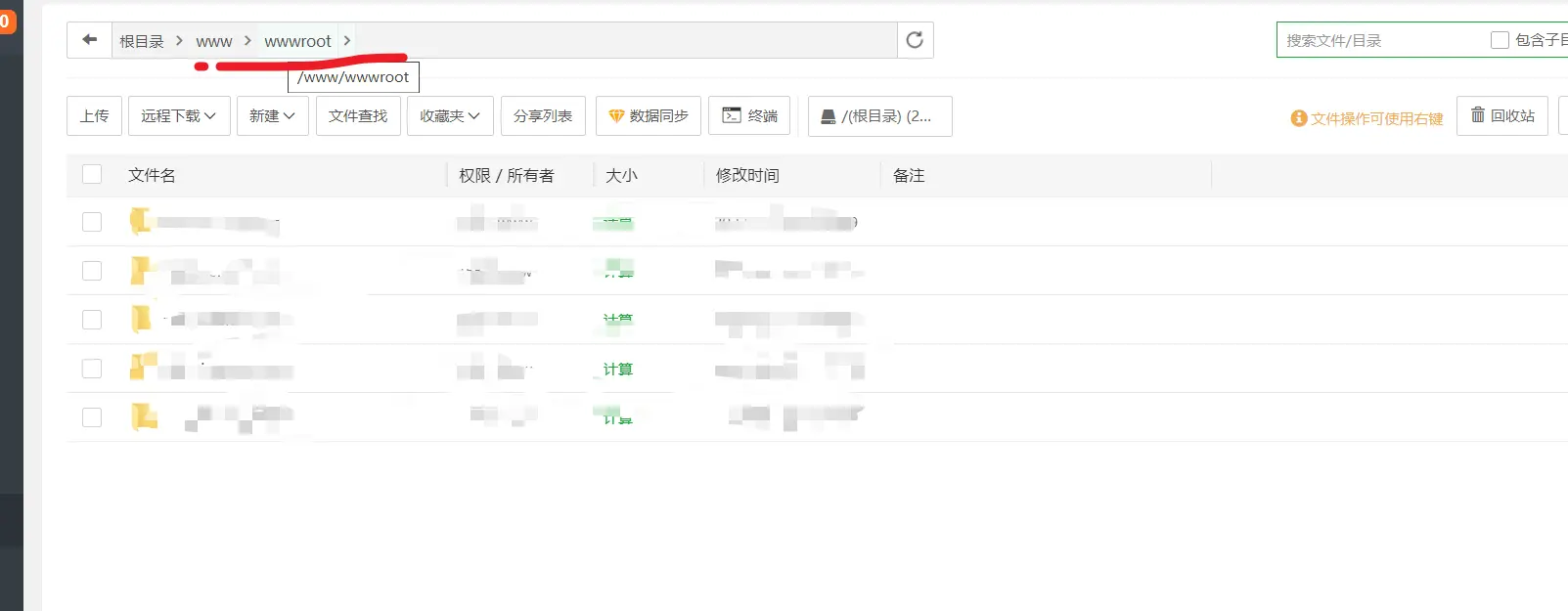Click 计算 size link in fourth row

[x=617, y=369]
